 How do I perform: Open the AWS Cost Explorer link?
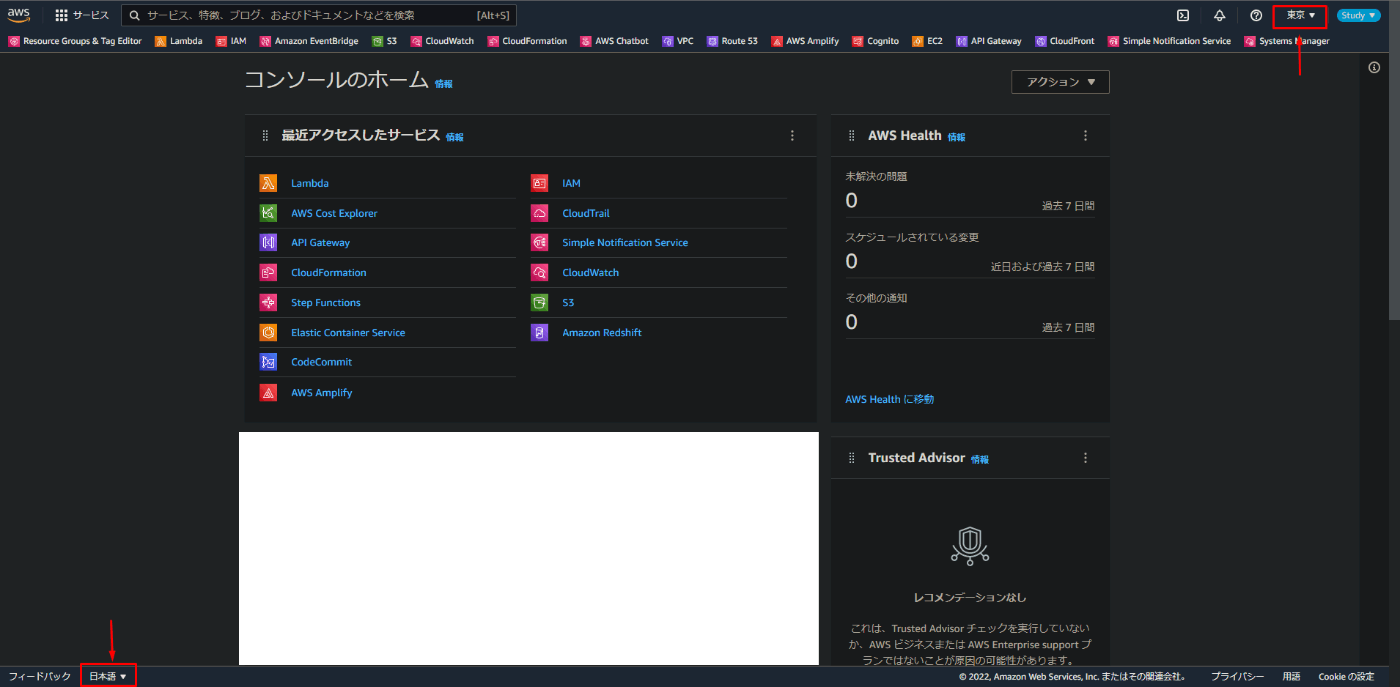click(334, 213)
